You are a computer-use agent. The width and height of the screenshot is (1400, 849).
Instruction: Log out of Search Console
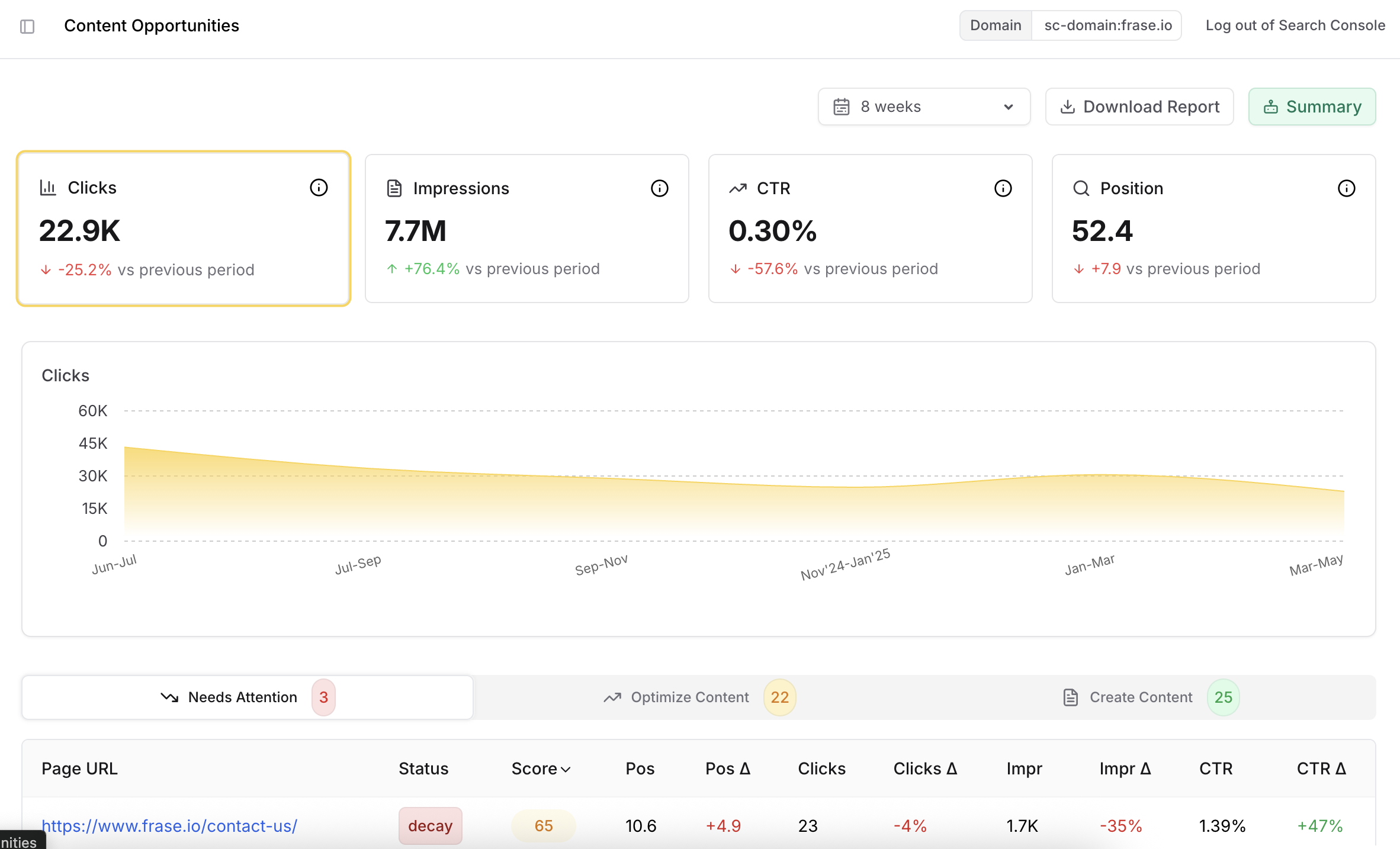click(1295, 25)
